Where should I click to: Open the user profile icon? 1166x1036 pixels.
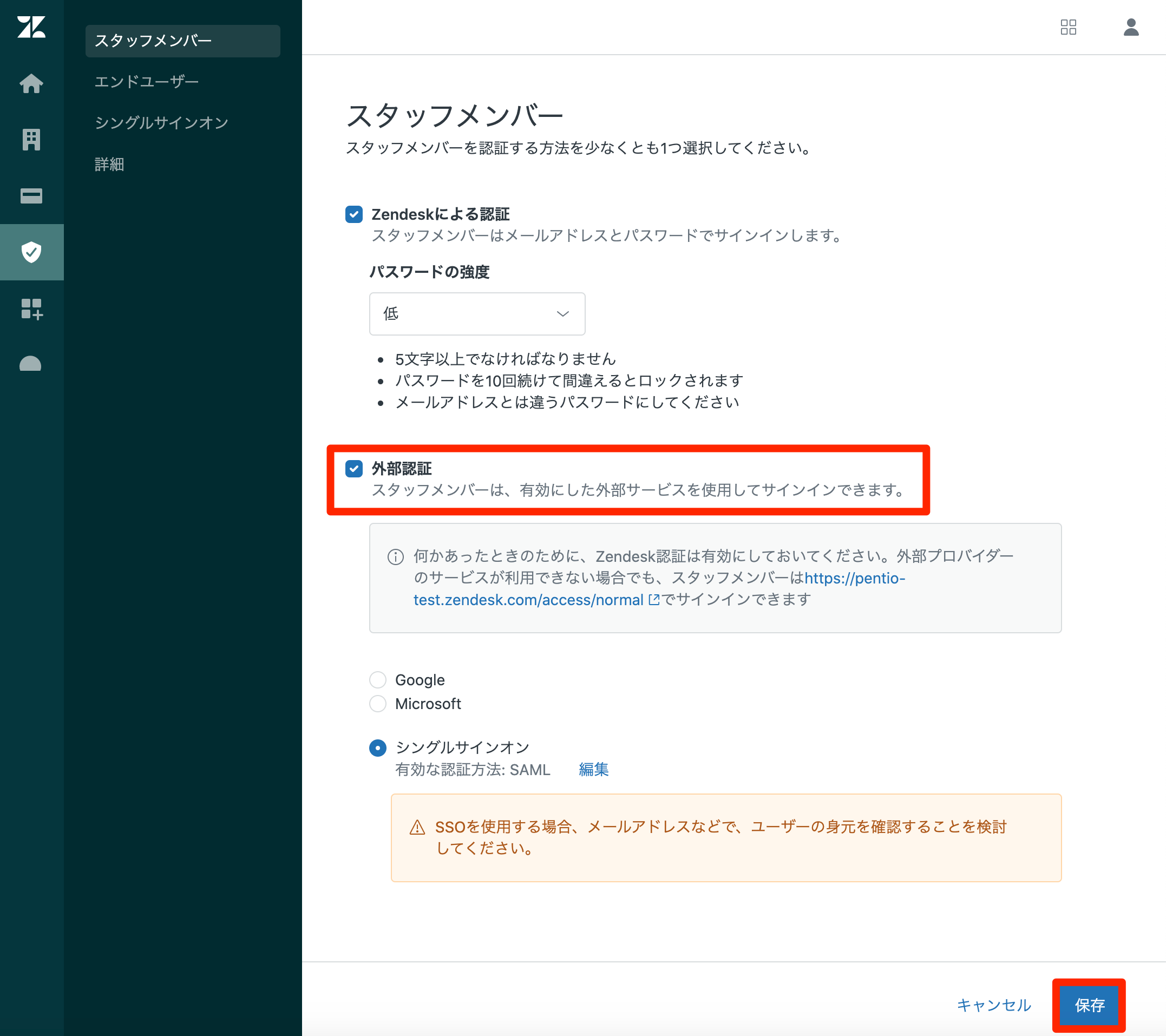tap(1131, 27)
